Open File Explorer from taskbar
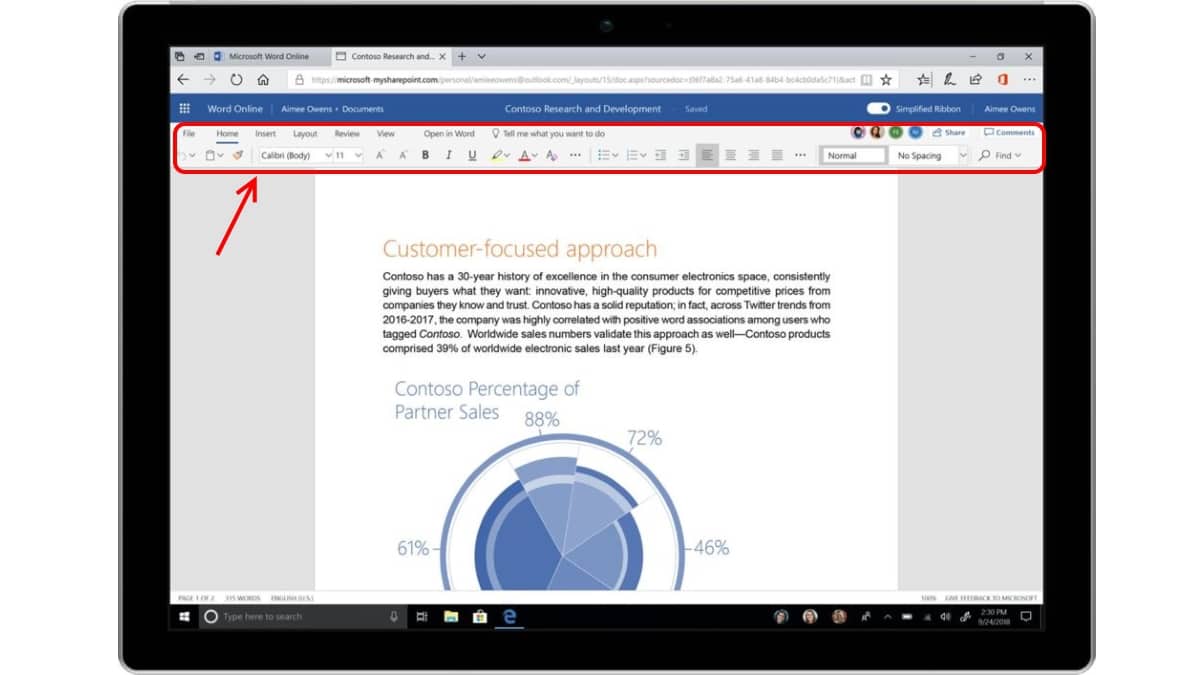 [x=450, y=617]
